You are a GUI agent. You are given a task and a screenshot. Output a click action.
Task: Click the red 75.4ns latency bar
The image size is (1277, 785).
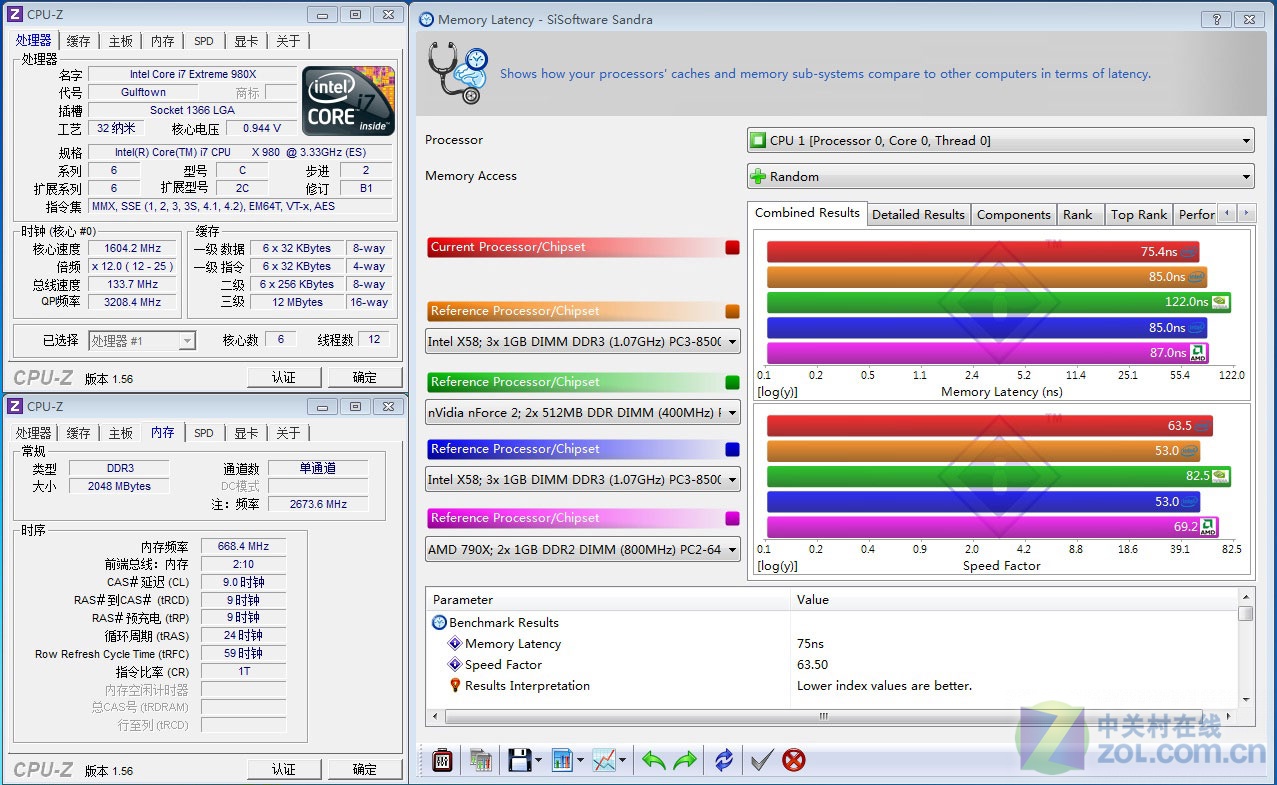coord(983,252)
